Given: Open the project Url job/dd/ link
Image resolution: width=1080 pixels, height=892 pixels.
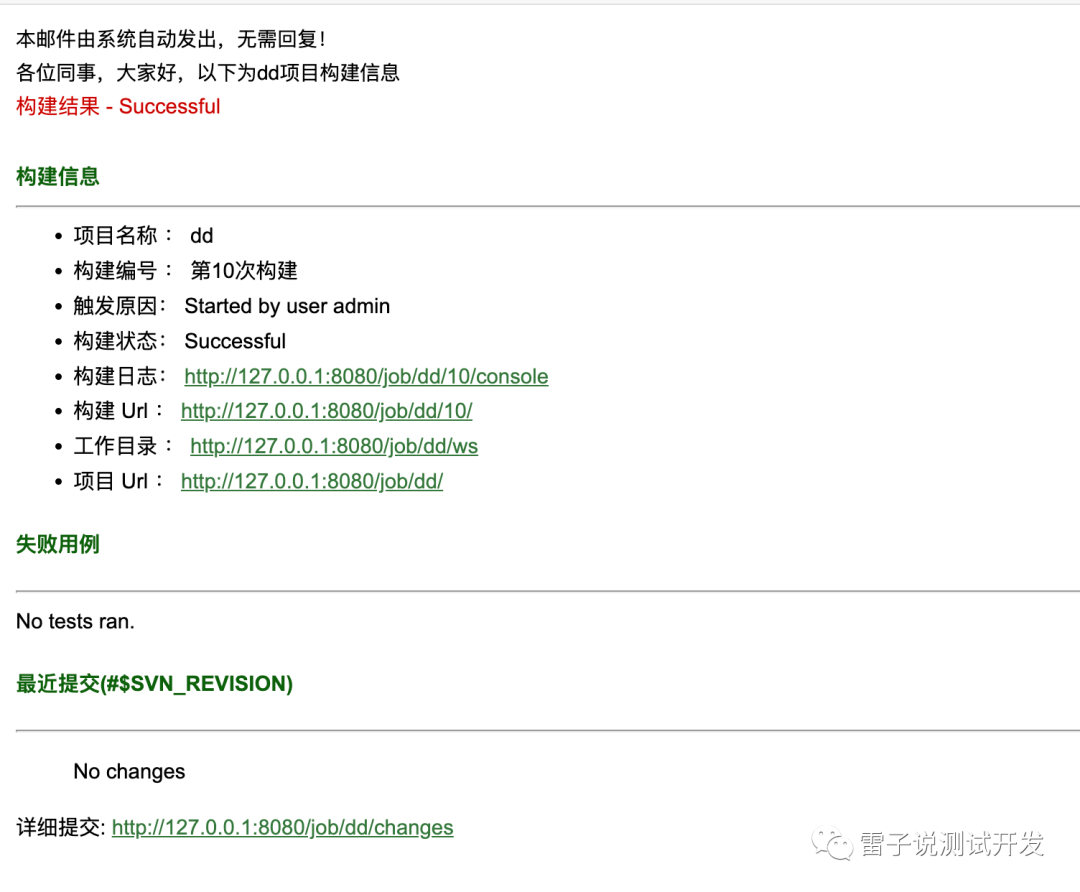Looking at the screenshot, I should point(311,481).
